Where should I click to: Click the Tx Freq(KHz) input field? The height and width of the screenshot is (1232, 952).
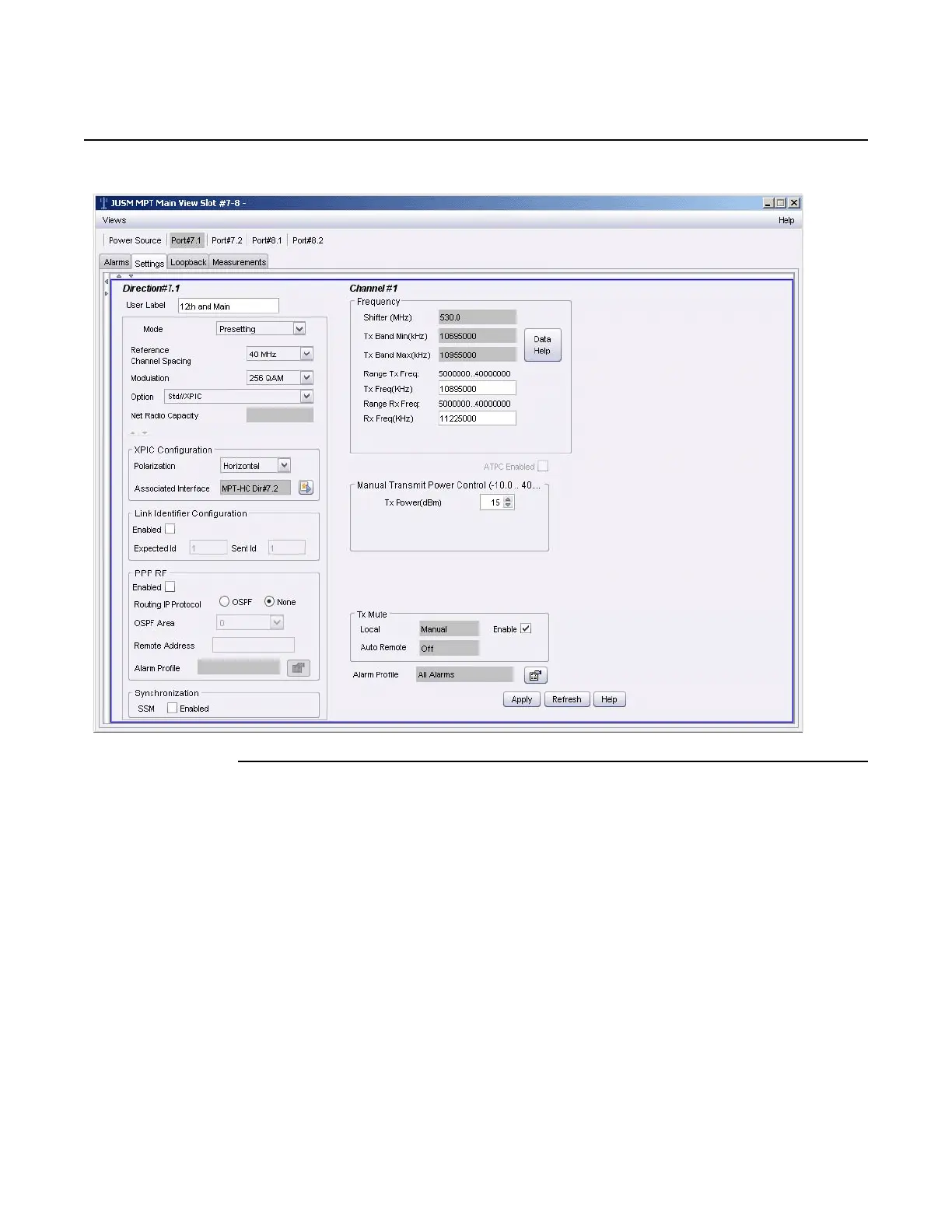coord(477,388)
